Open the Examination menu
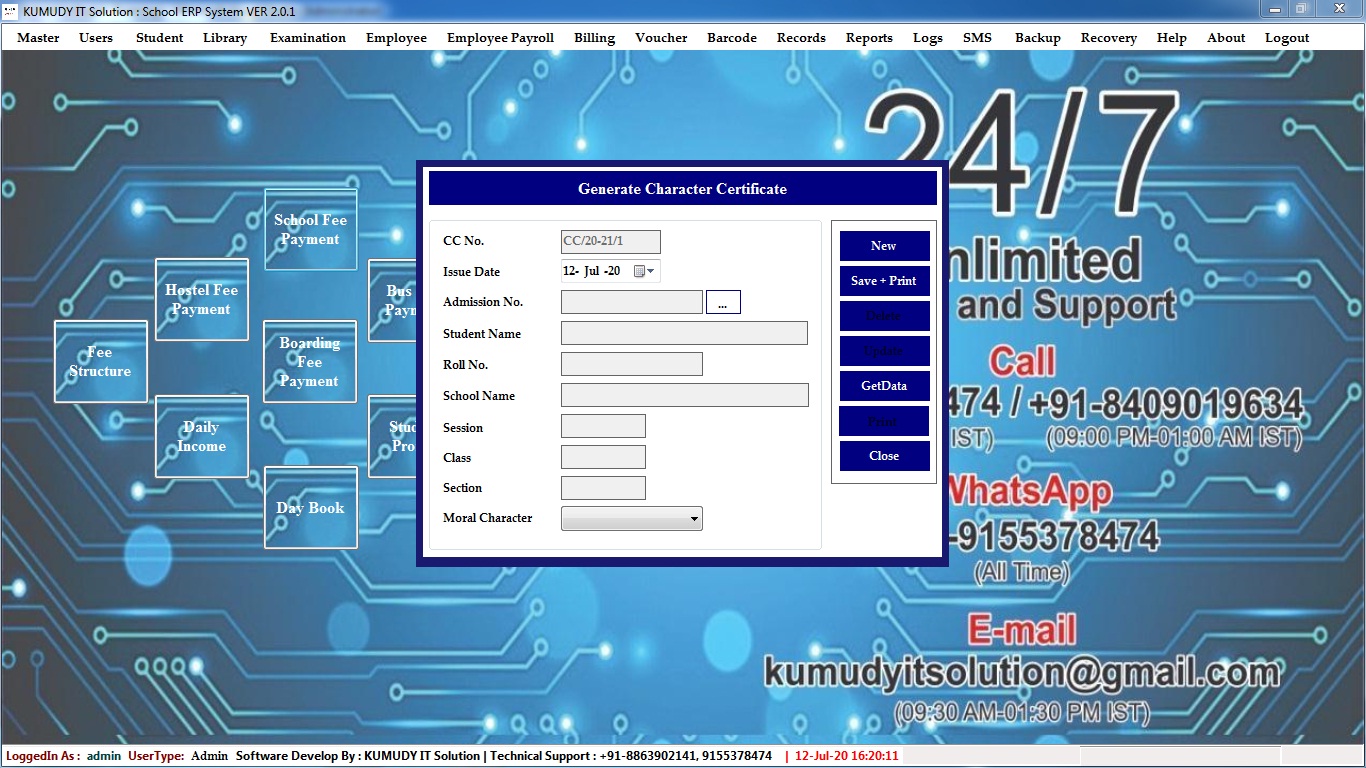Image resolution: width=1366 pixels, height=768 pixels. (307, 38)
